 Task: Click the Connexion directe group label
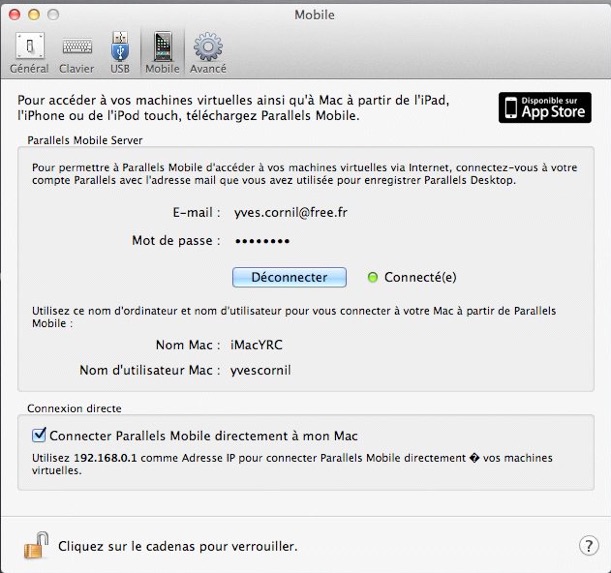click(74, 409)
